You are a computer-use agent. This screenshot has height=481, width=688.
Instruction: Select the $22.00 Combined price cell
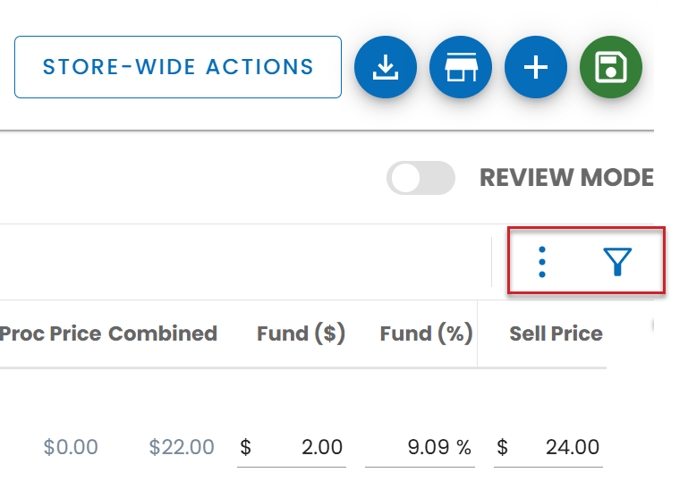[181, 447]
